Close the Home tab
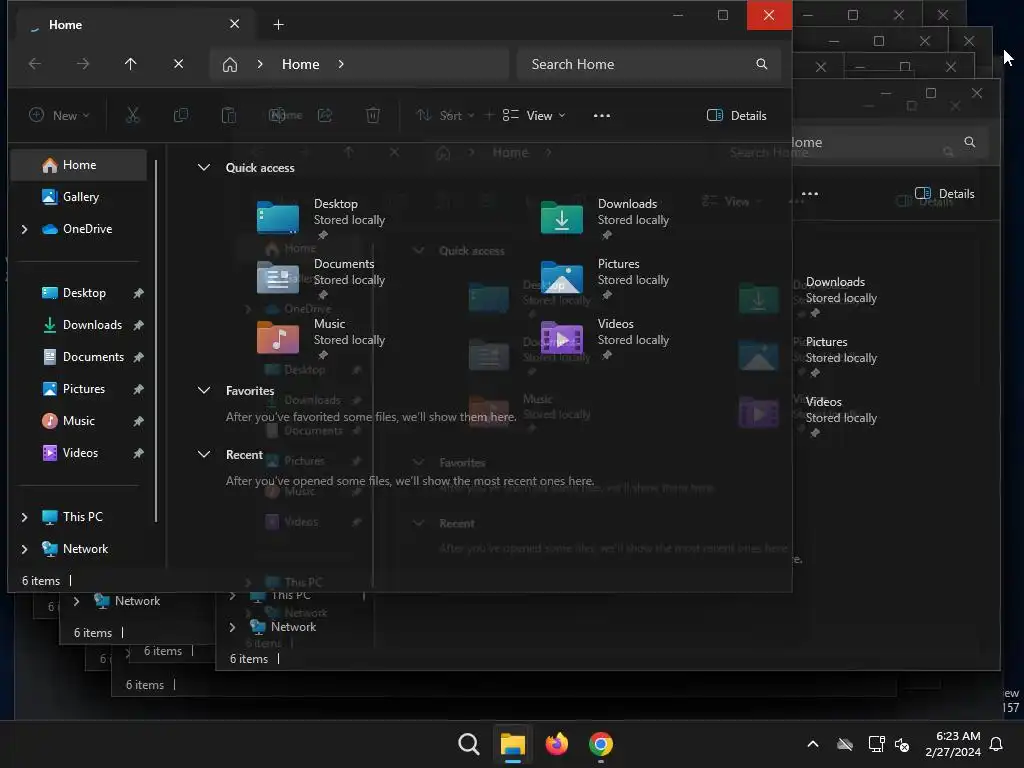This screenshot has height=768, width=1024. point(234,24)
